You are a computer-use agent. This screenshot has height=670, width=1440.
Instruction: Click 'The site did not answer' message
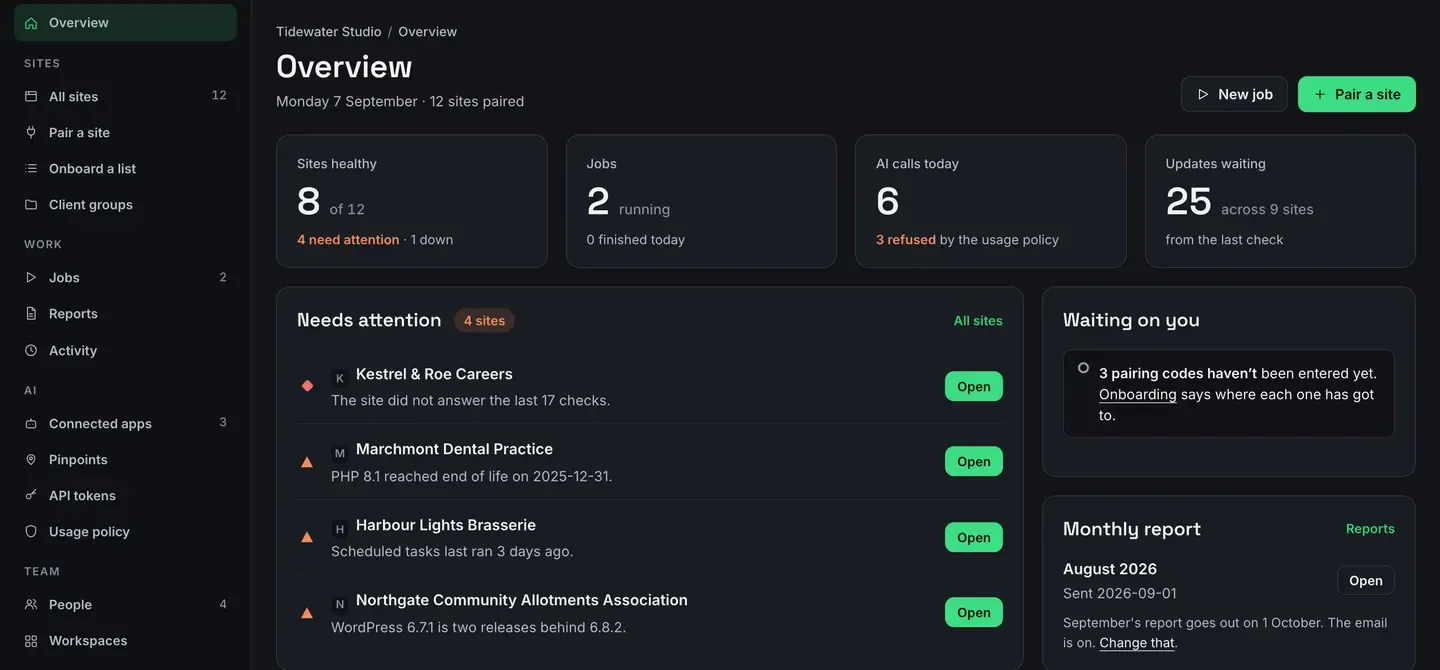click(470, 400)
